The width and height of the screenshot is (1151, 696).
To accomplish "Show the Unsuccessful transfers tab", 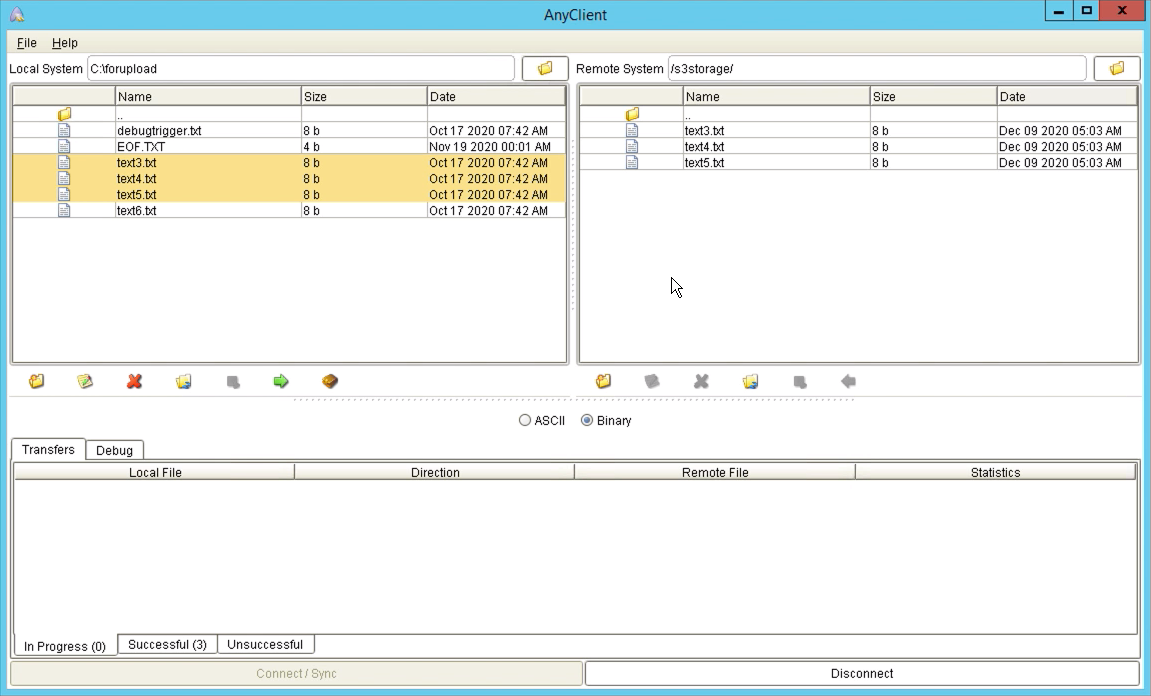I will [265, 645].
